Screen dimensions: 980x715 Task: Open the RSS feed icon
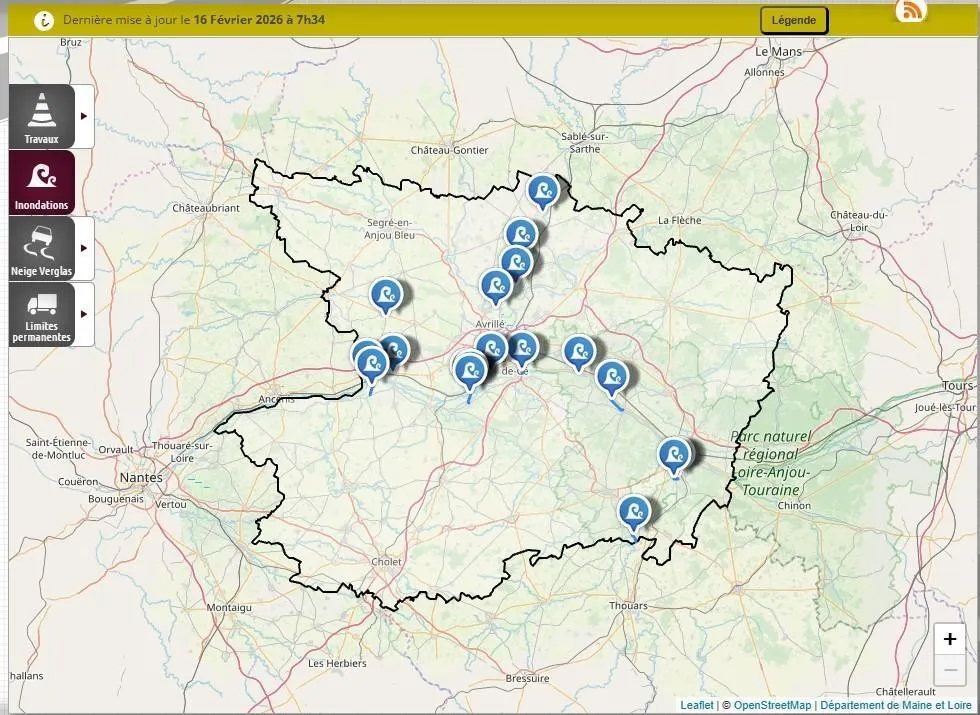[911, 11]
